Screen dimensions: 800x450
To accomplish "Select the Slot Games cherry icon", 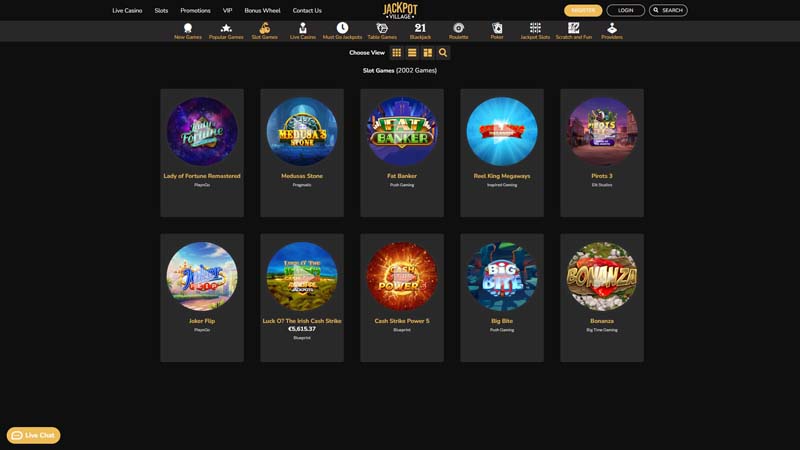I will 264,28.
